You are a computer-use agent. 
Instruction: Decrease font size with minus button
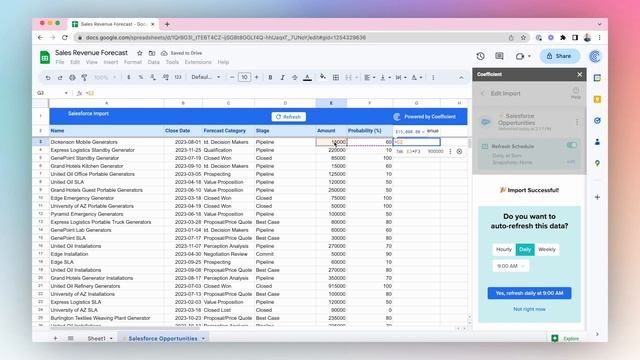pyautogui.click(x=232, y=78)
